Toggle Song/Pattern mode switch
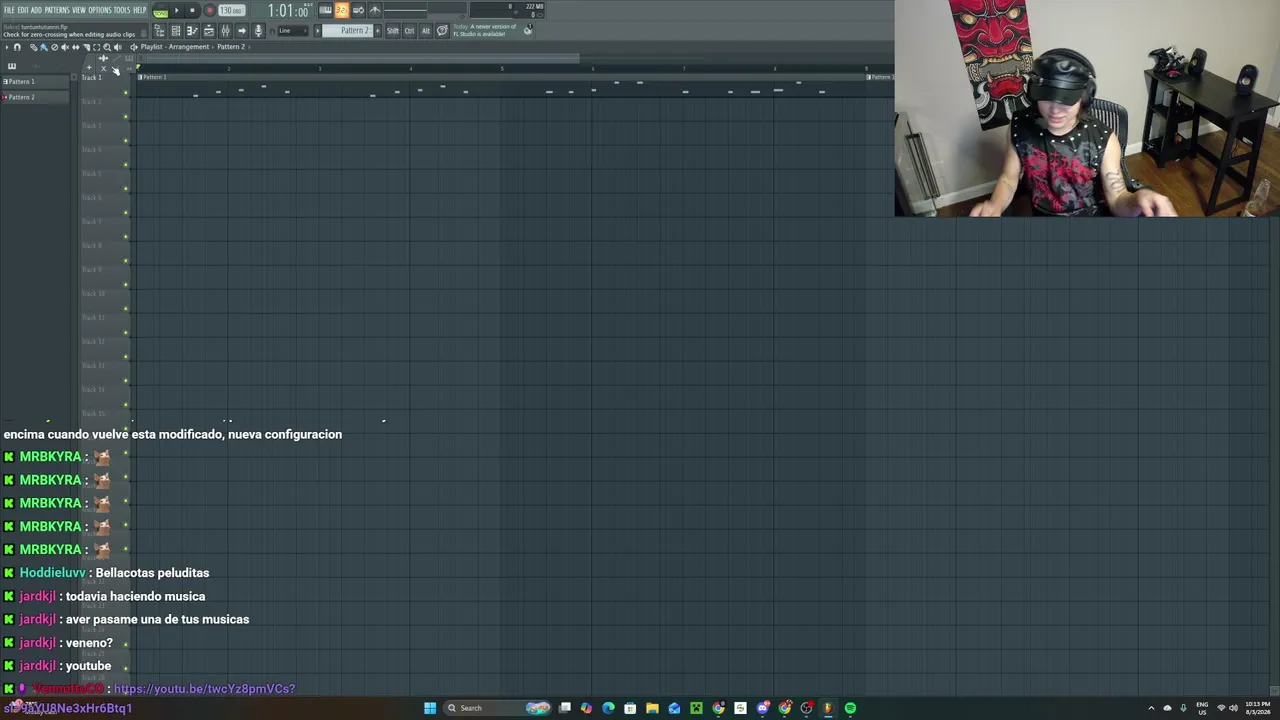The image size is (1280, 720). click(x=160, y=11)
